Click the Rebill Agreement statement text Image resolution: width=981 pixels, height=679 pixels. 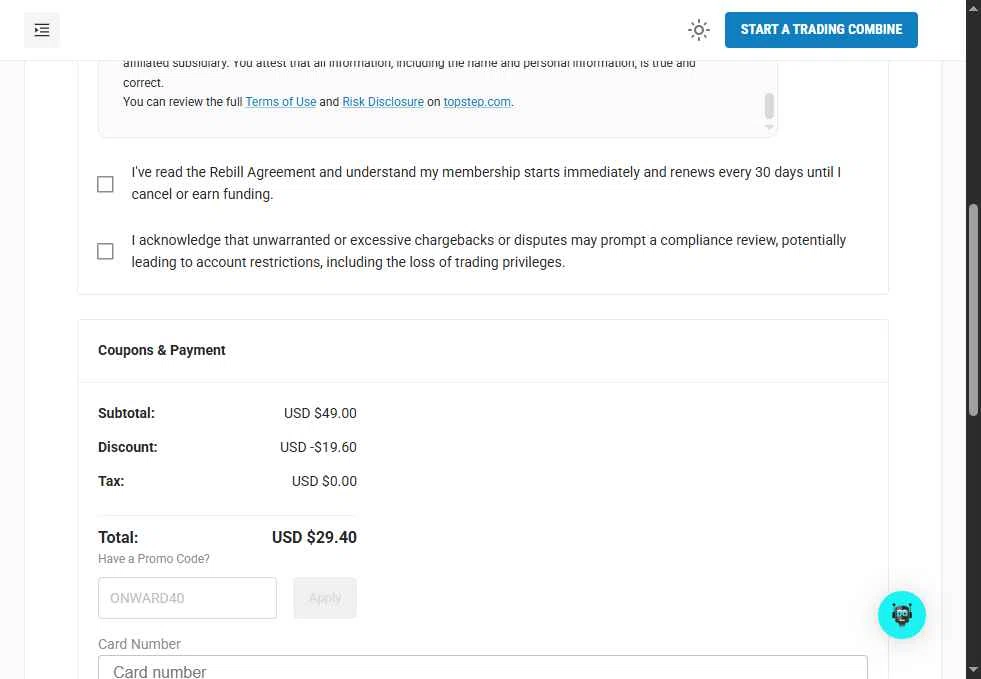(x=486, y=183)
